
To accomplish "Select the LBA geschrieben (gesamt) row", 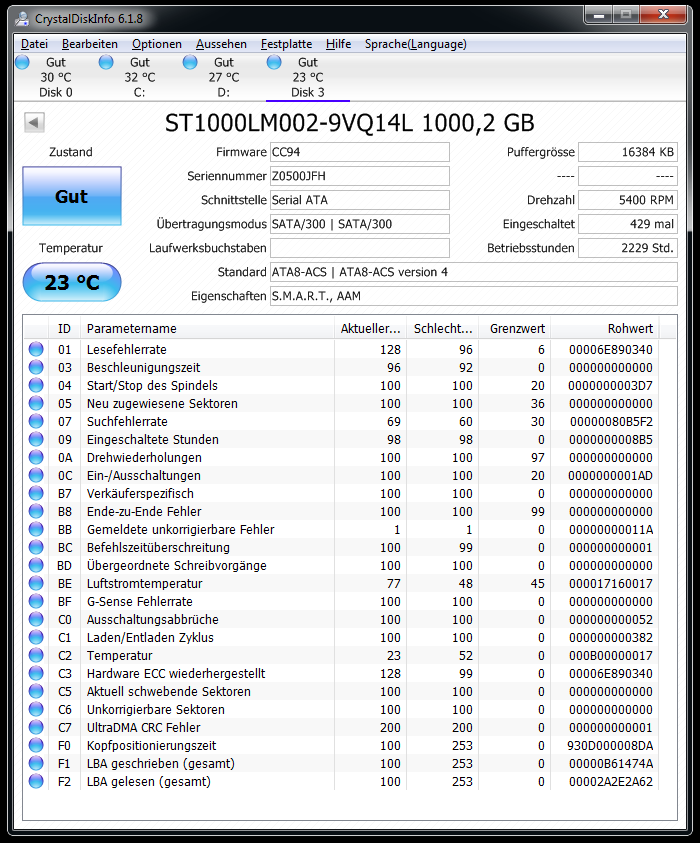I will point(341,763).
